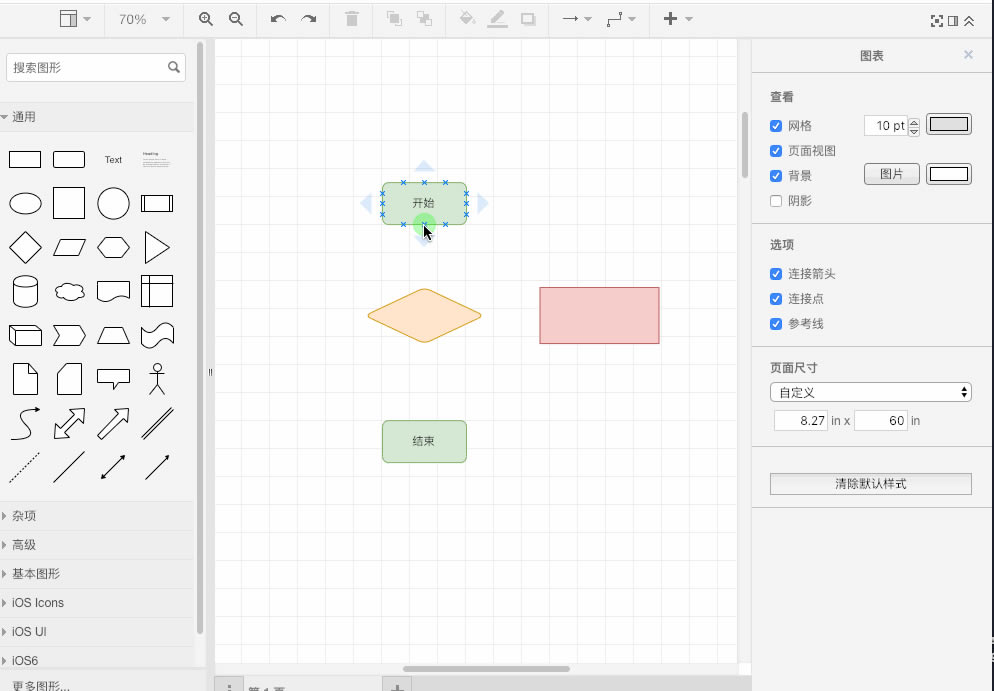
Task: Click the redo arrow icon
Action: 309,19
